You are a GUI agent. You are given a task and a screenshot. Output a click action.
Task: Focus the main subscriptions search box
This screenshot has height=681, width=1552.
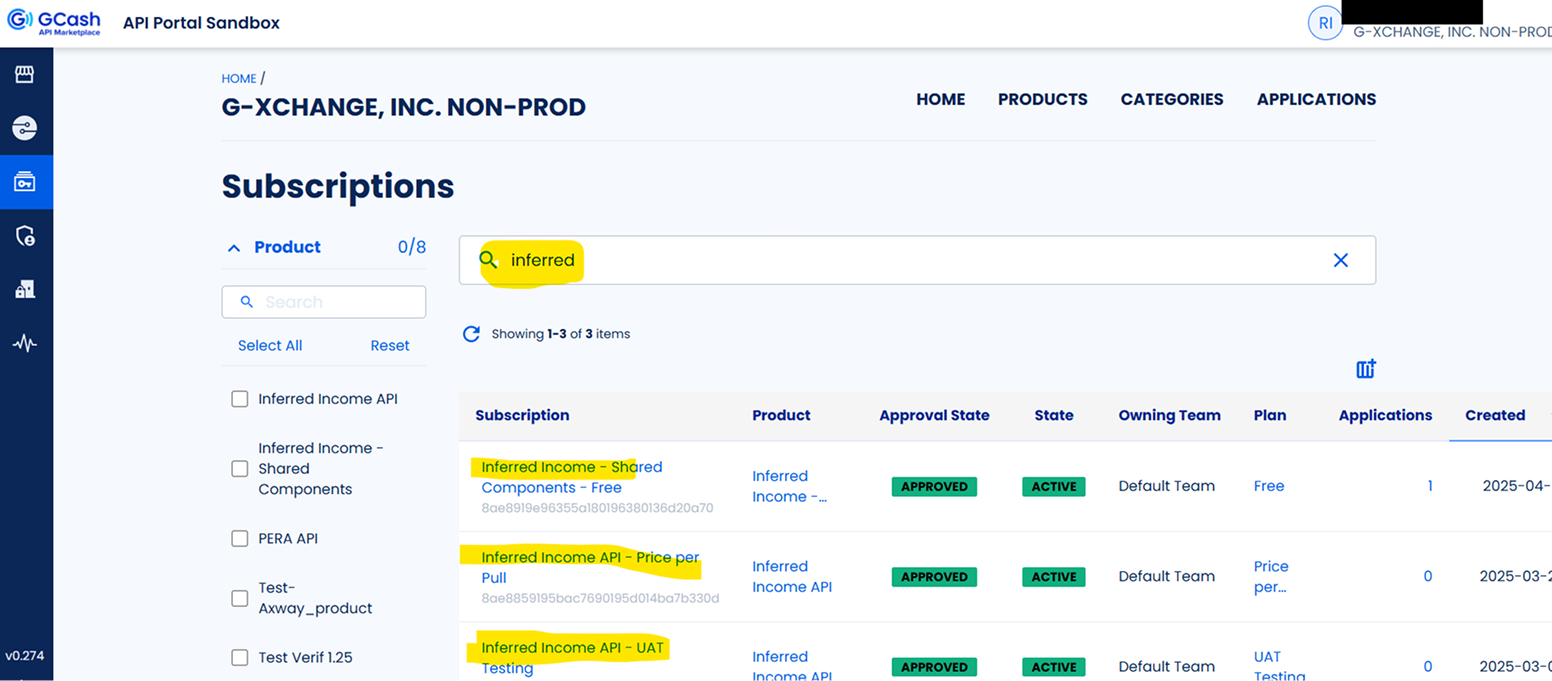pyautogui.click(x=917, y=260)
